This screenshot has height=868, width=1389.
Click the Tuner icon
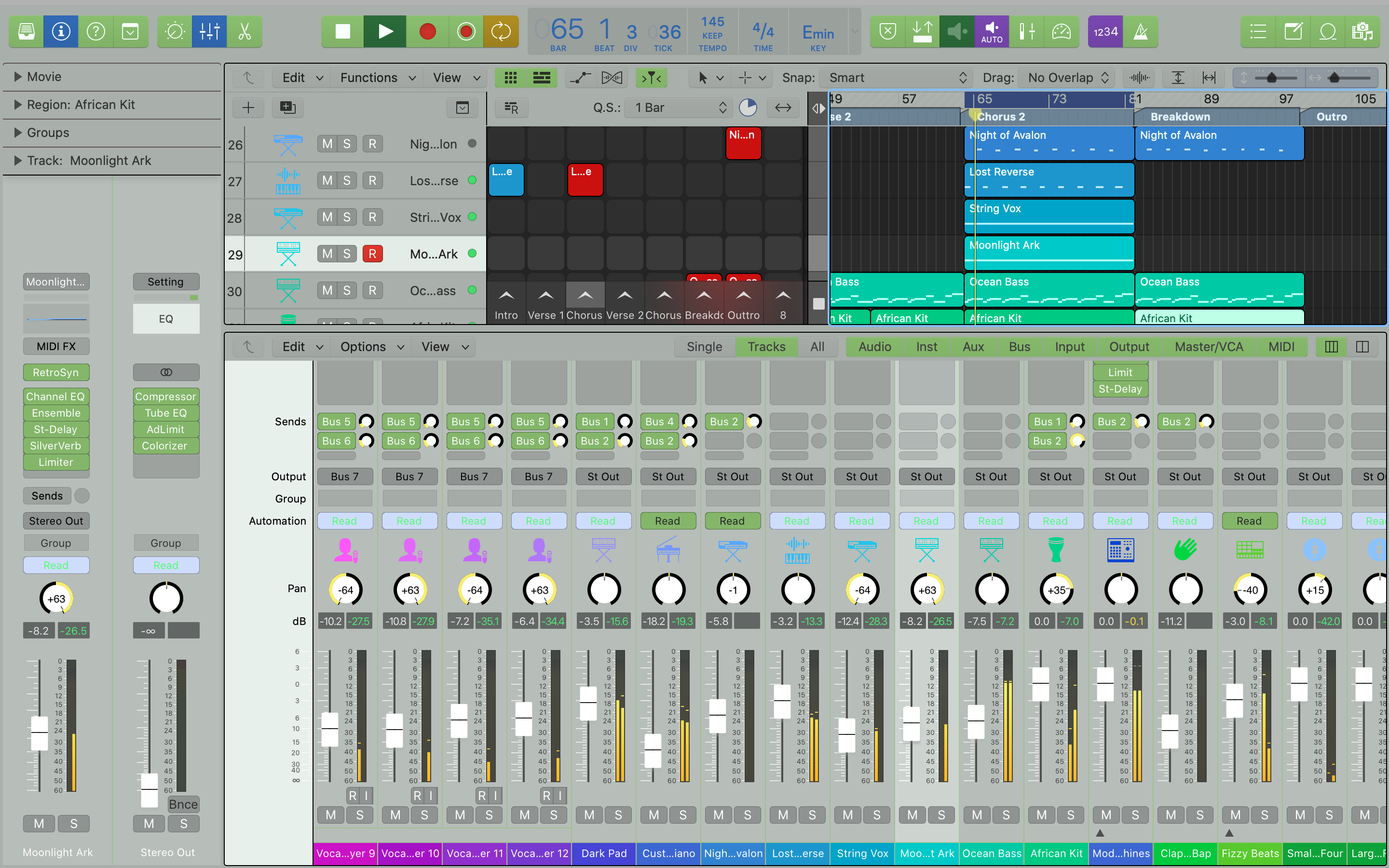point(1061,31)
